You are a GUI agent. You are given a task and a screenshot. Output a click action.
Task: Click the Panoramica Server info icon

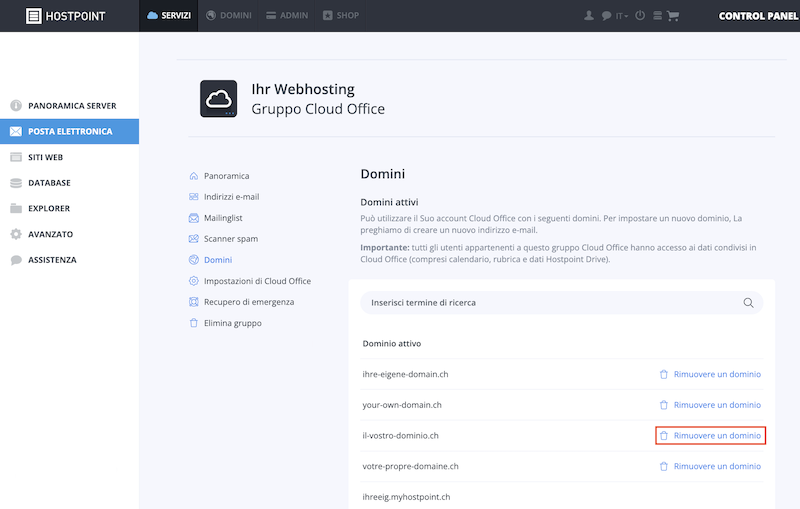click(x=16, y=106)
